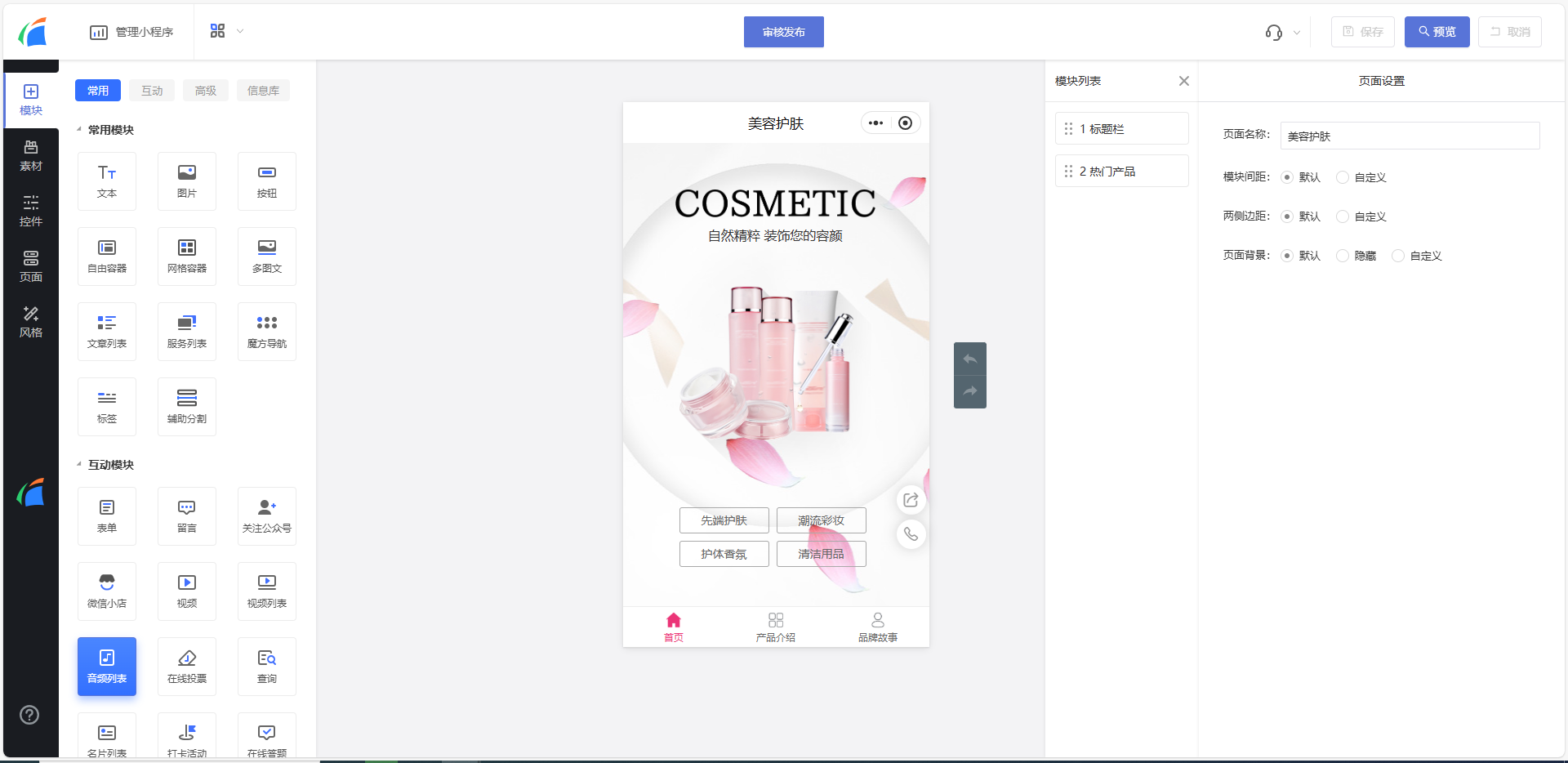The image size is (1568, 763).
Task: Click the undo arrow beside the phone preview
Action: click(x=970, y=359)
